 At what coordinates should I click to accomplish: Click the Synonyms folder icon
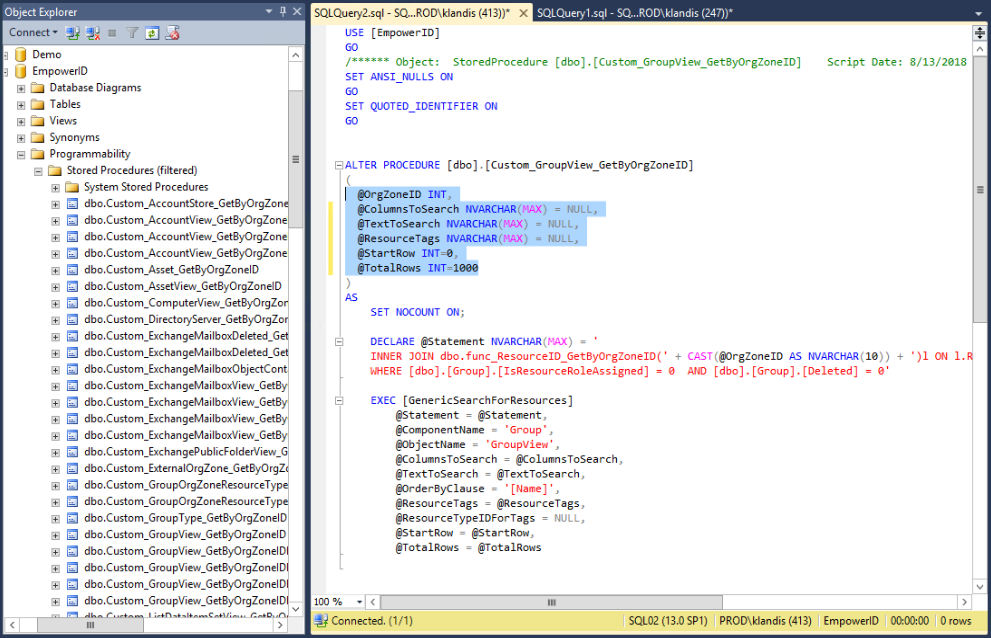click(x=38, y=137)
